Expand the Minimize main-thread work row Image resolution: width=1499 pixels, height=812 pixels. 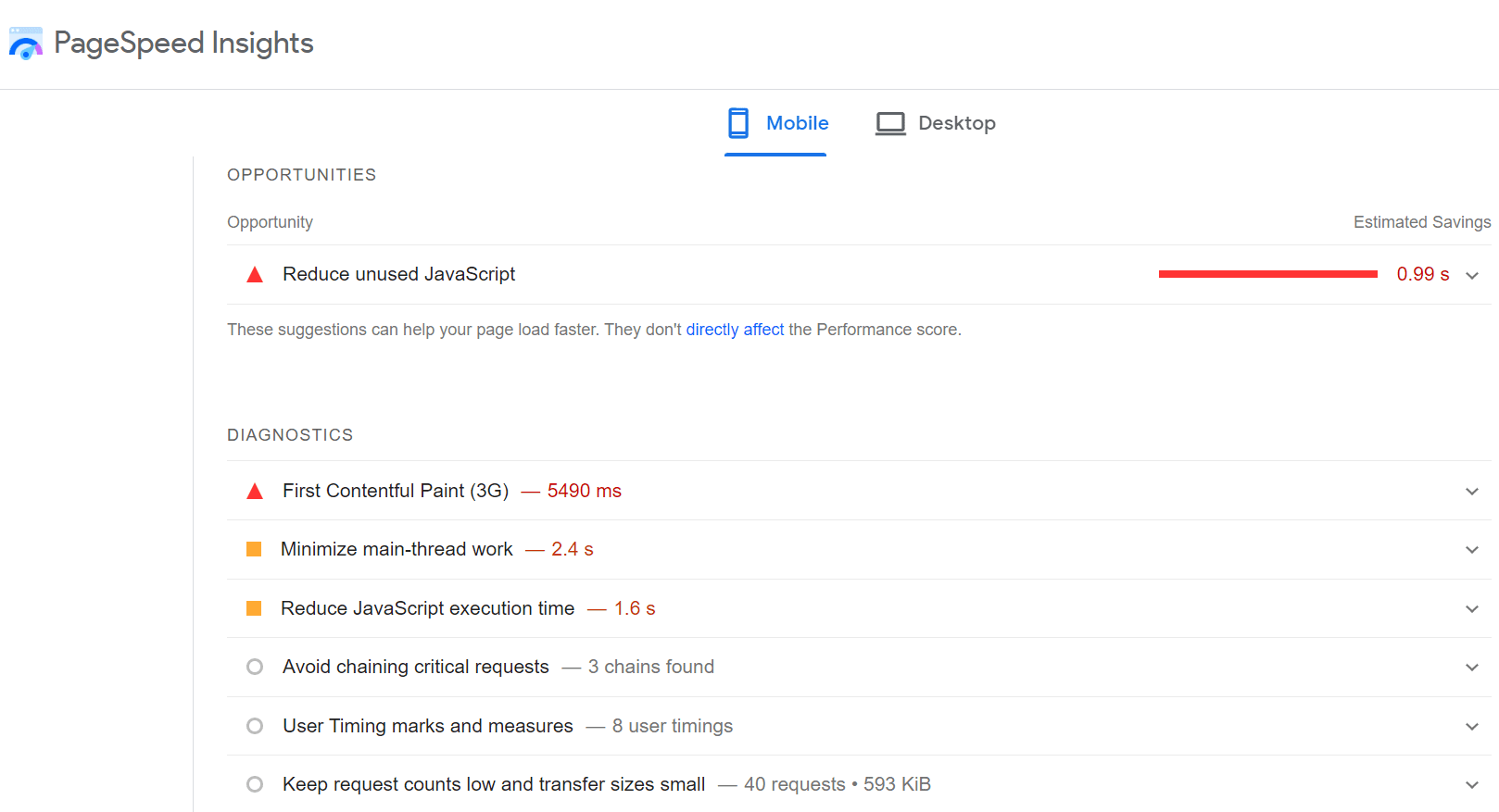pyautogui.click(x=1472, y=549)
